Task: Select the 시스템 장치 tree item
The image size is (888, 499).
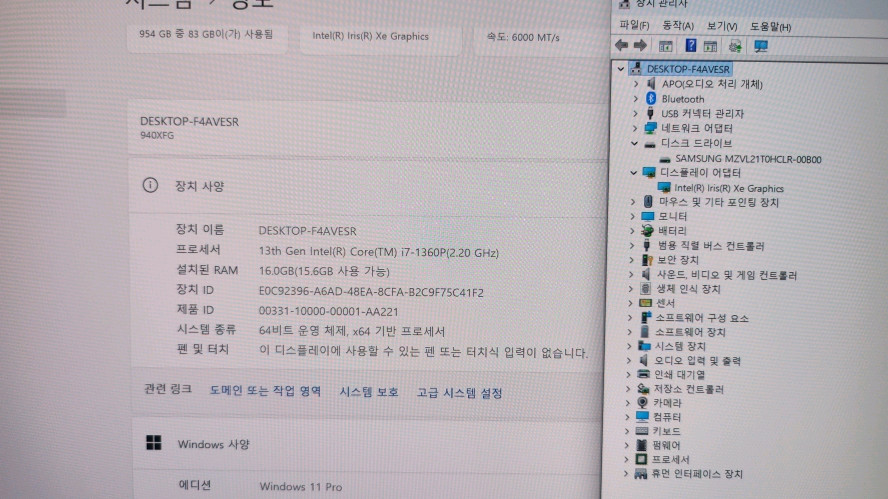Action: pyautogui.click(x=680, y=346)
